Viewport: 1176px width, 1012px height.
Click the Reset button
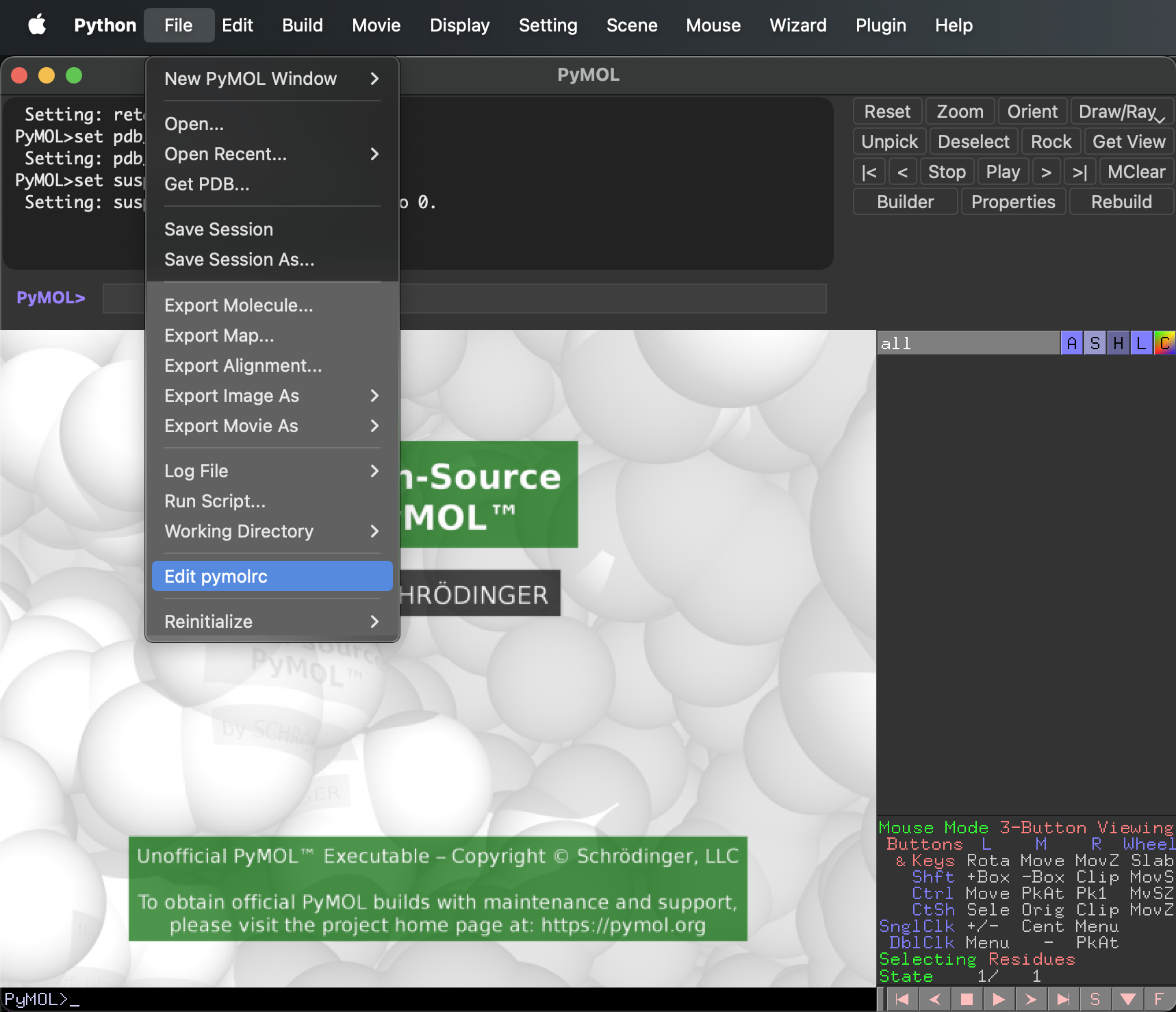(x=888, y=112)
